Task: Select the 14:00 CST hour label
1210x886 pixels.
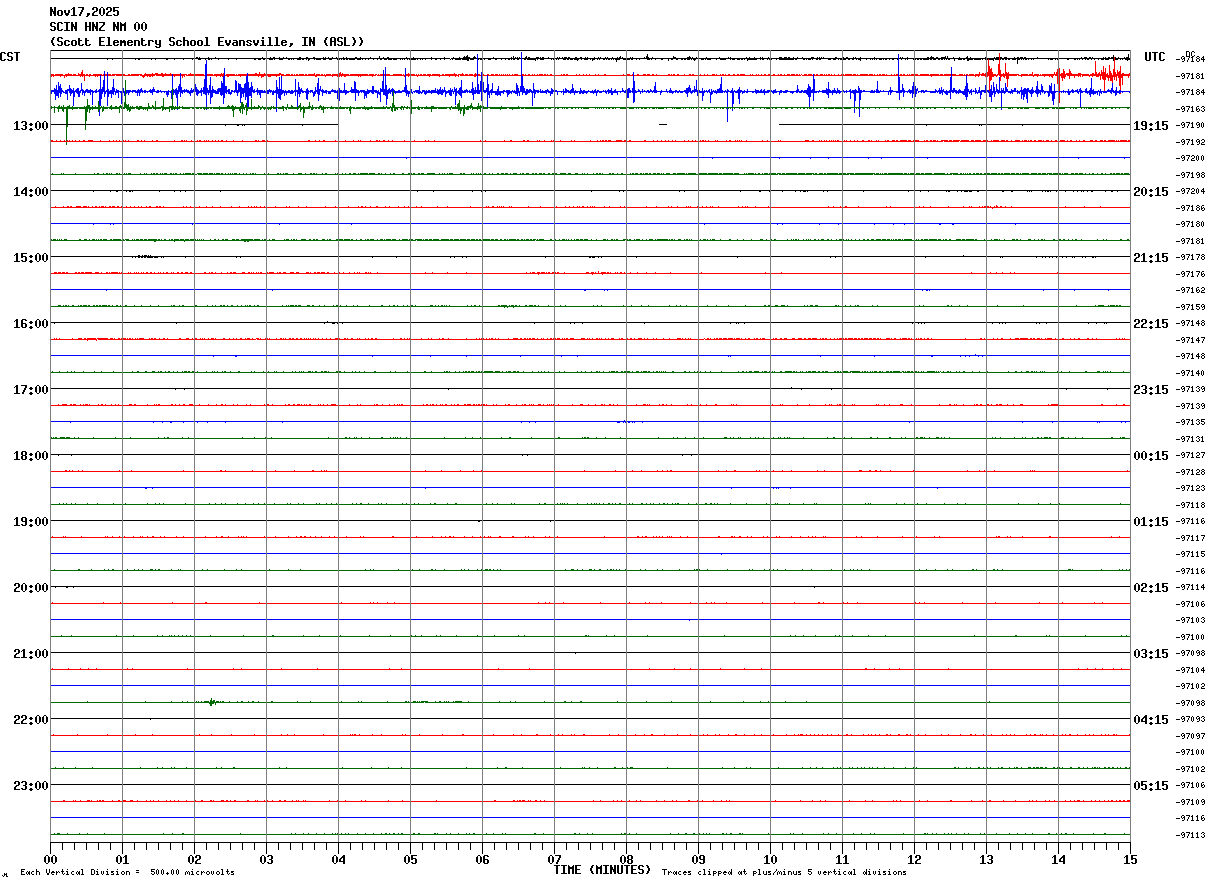Action: click(31, 192)
